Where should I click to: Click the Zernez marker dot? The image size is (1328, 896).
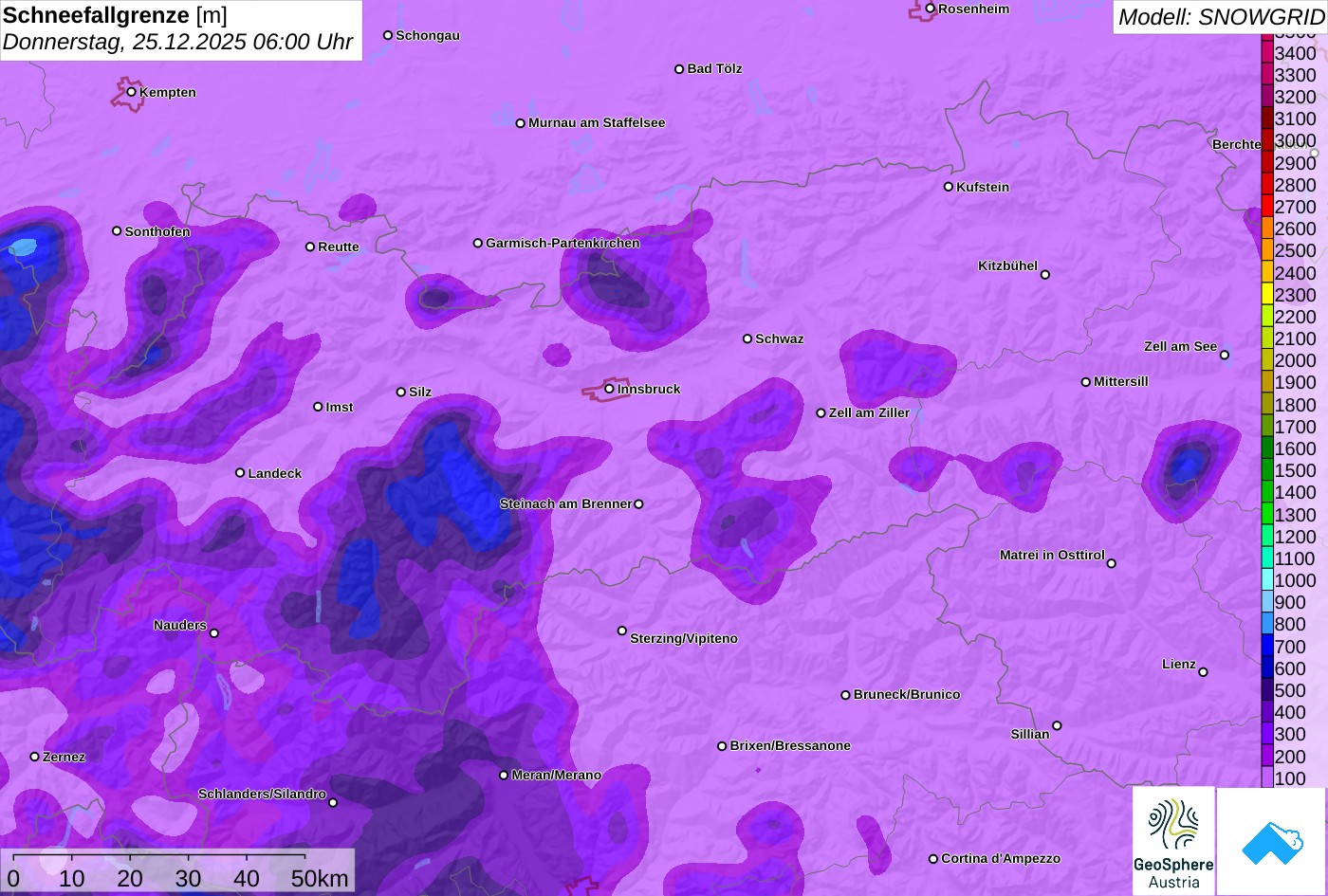(x=35, y=757)
